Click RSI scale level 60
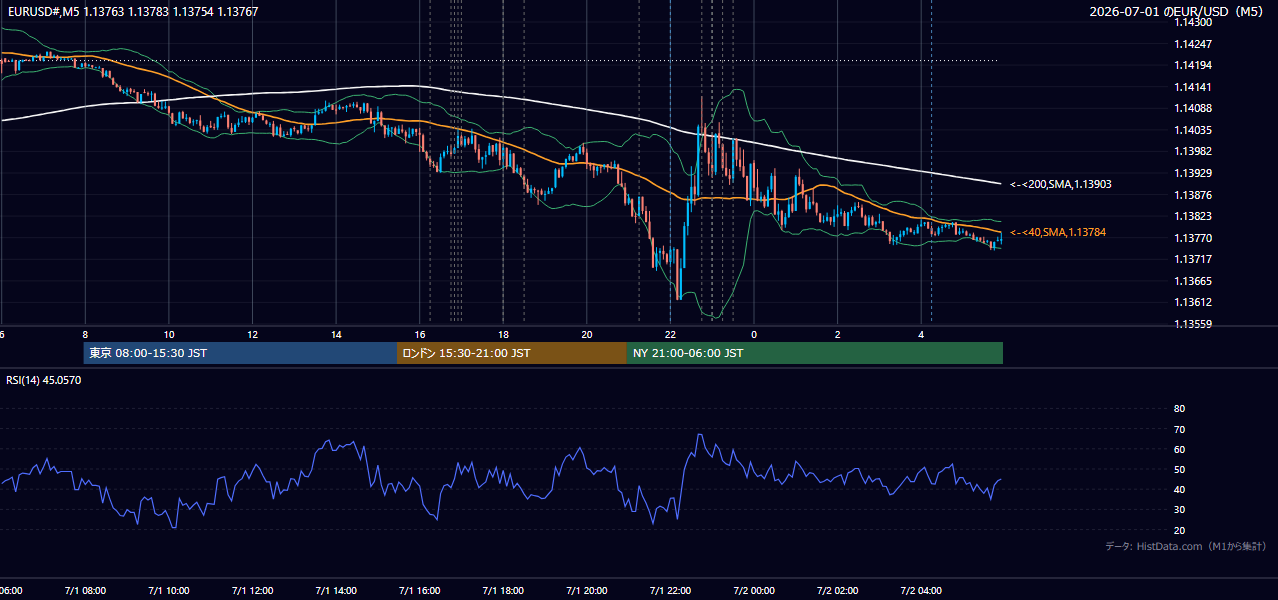The width and height of the screenshot is (1278, 600). (x=1179, y=449)
